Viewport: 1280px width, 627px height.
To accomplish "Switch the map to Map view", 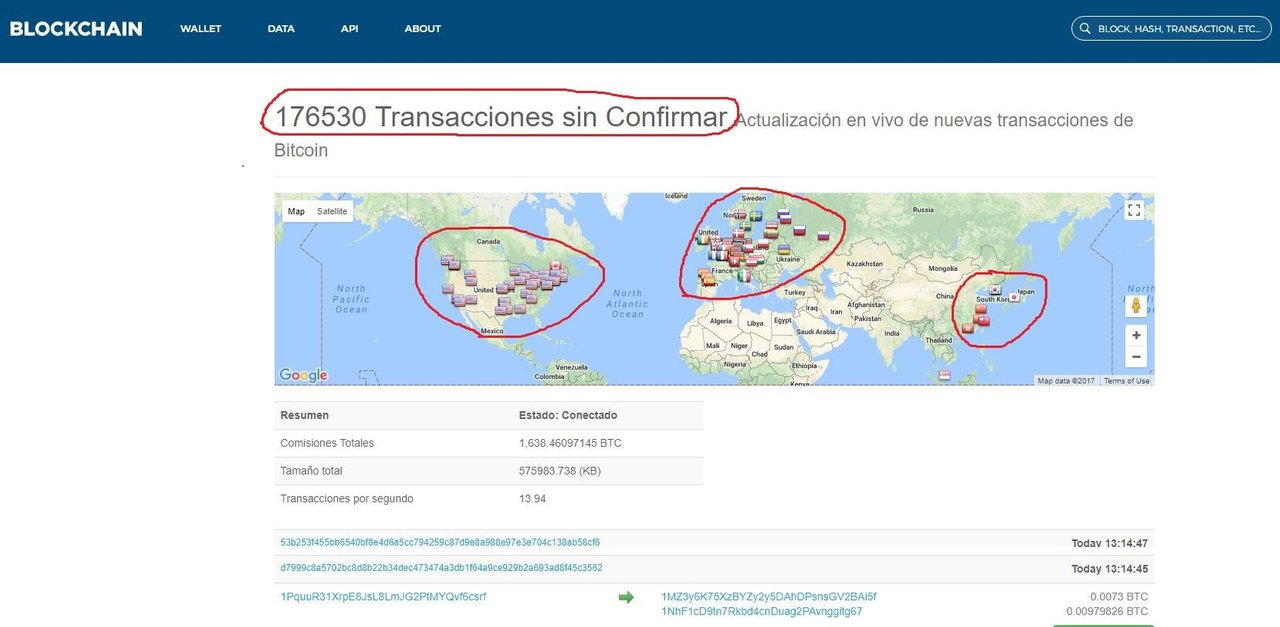I will point(296,211).
